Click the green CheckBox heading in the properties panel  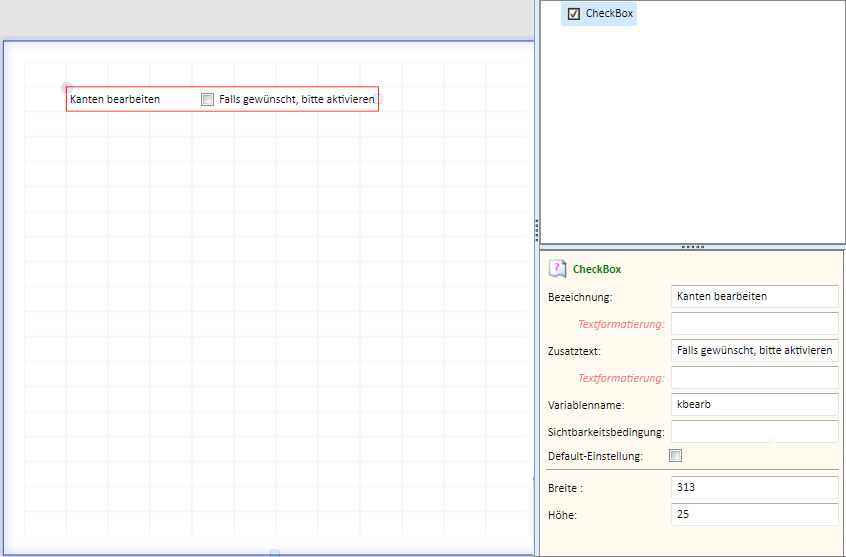point(597,269)
